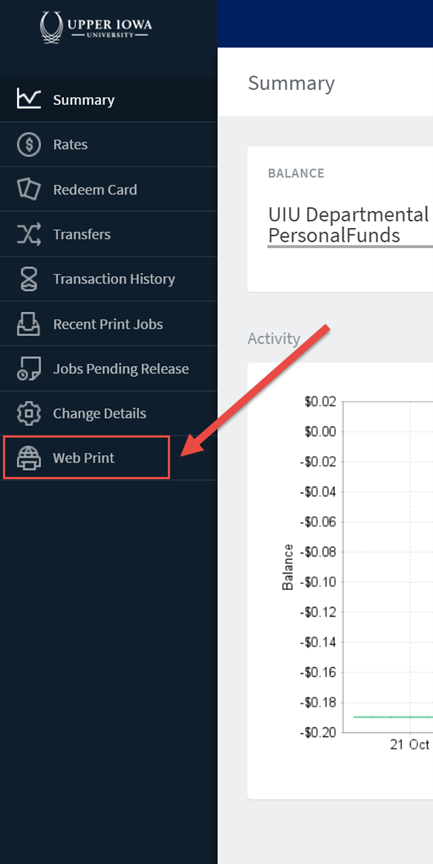Open the Change Details page
Image resolution: width=433 pixels, height=864 pixels.
click(x=109, y=413)
